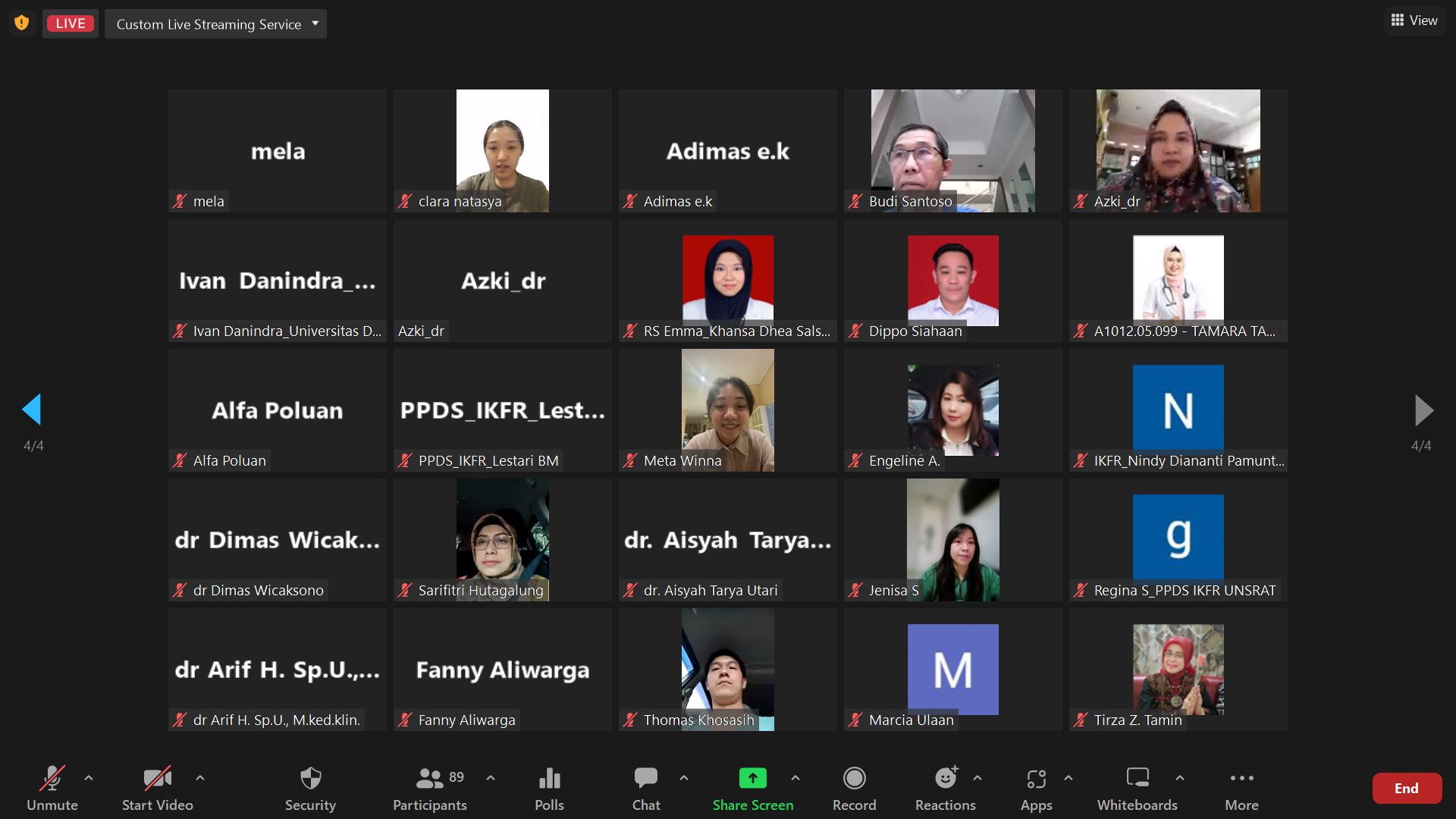Click name label PPDS_IKFR_Lestari BM
This screenshot has height=819, width=1456.
488,461
